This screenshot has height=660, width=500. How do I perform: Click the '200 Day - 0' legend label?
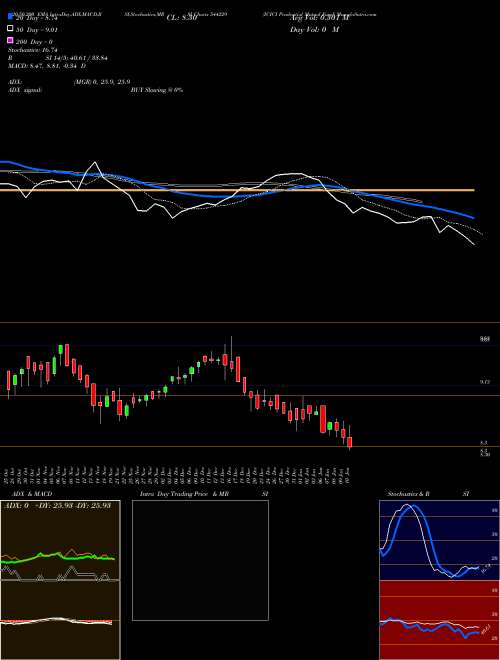tap(35, 42)
